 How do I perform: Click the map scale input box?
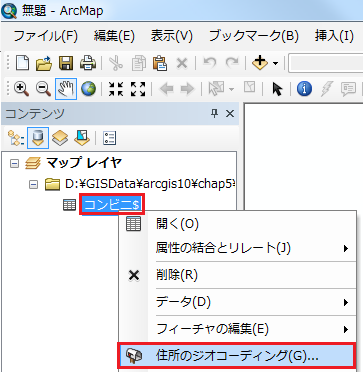tap(326, 62)
